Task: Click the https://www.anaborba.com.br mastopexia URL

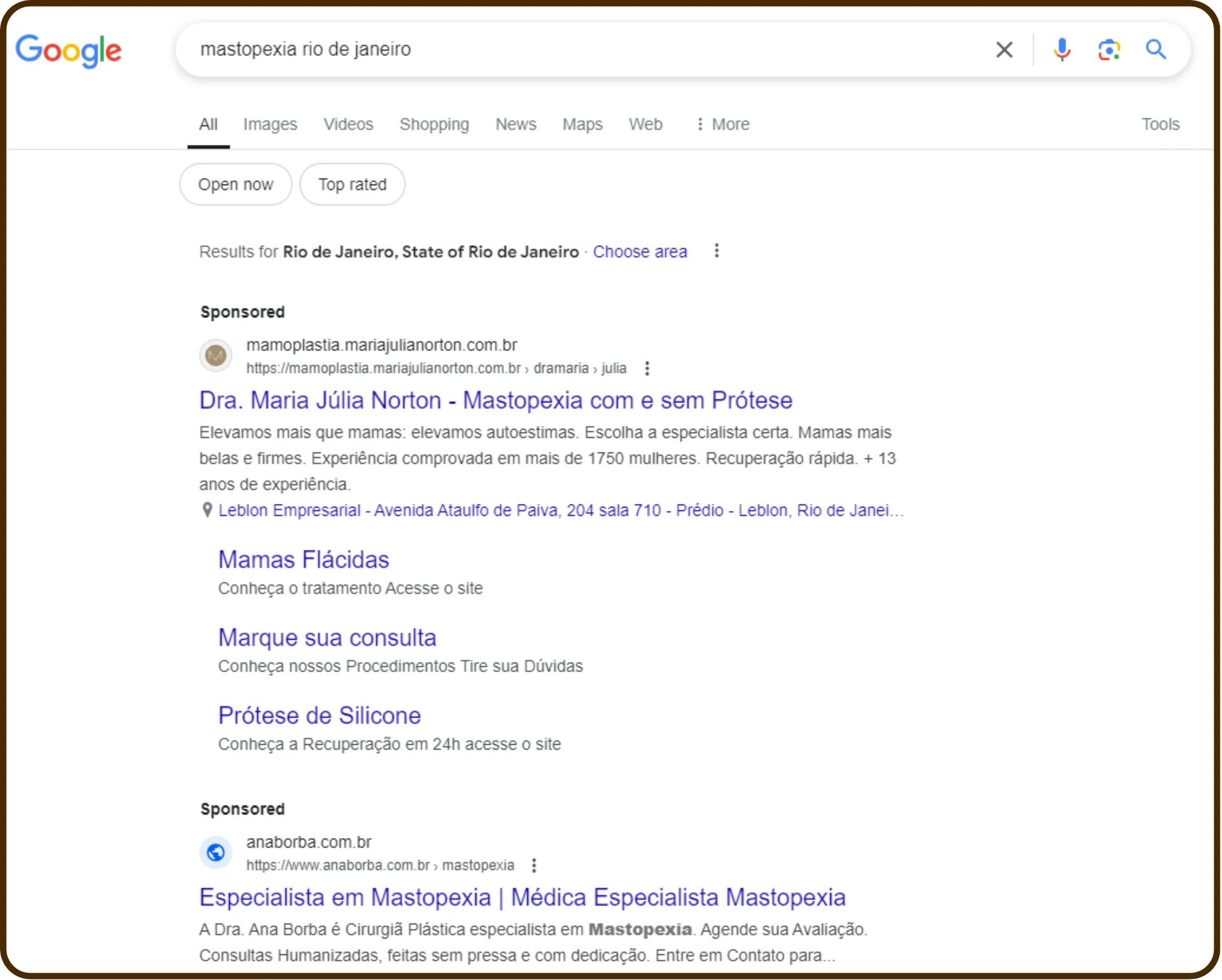Action: (x=380, y=865)
